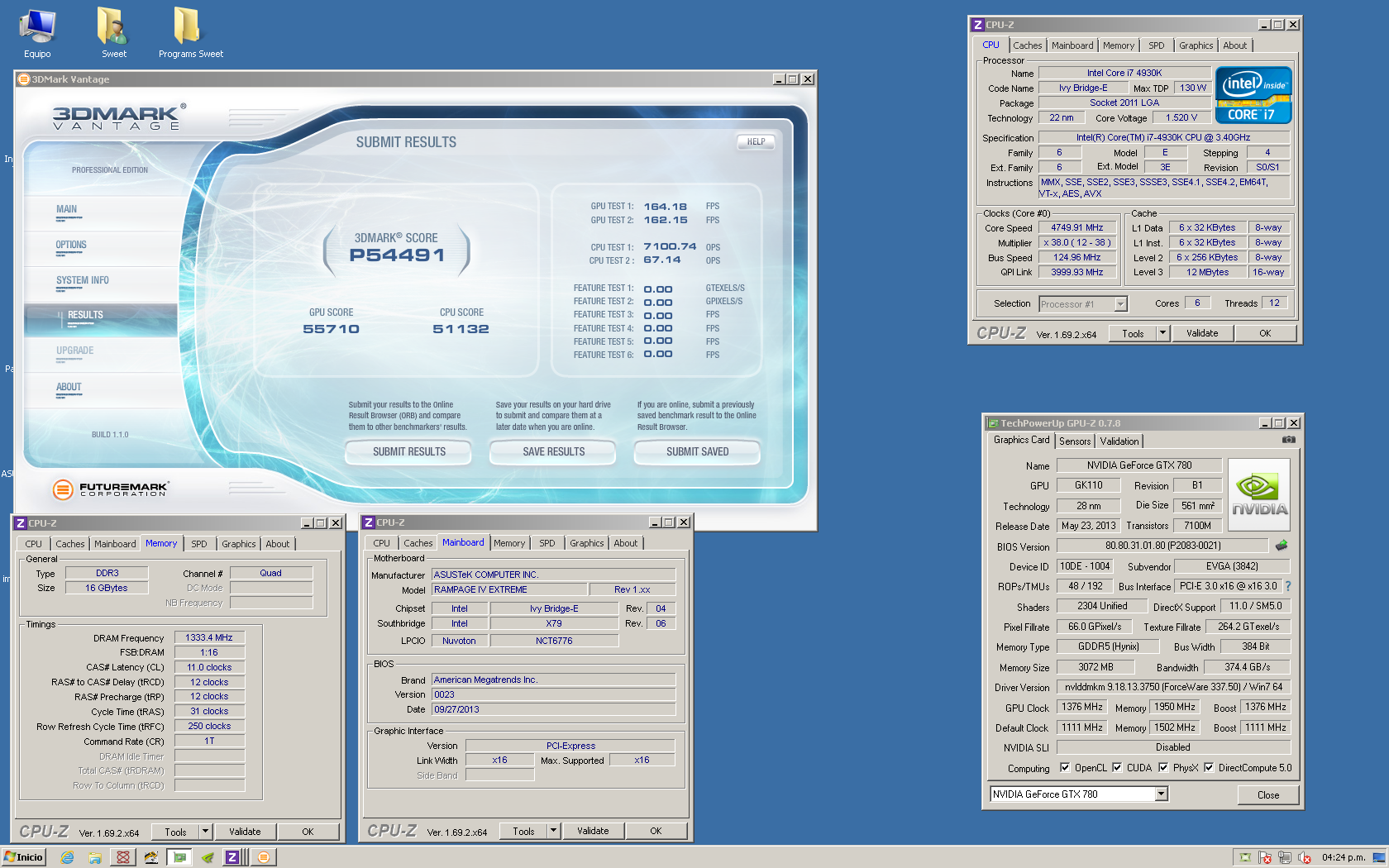Switch to Caches tab in top-right CPU-Z
The height and width of the screenshot is (868, 1389).
pyautogui.click(x=1027, y=45)
